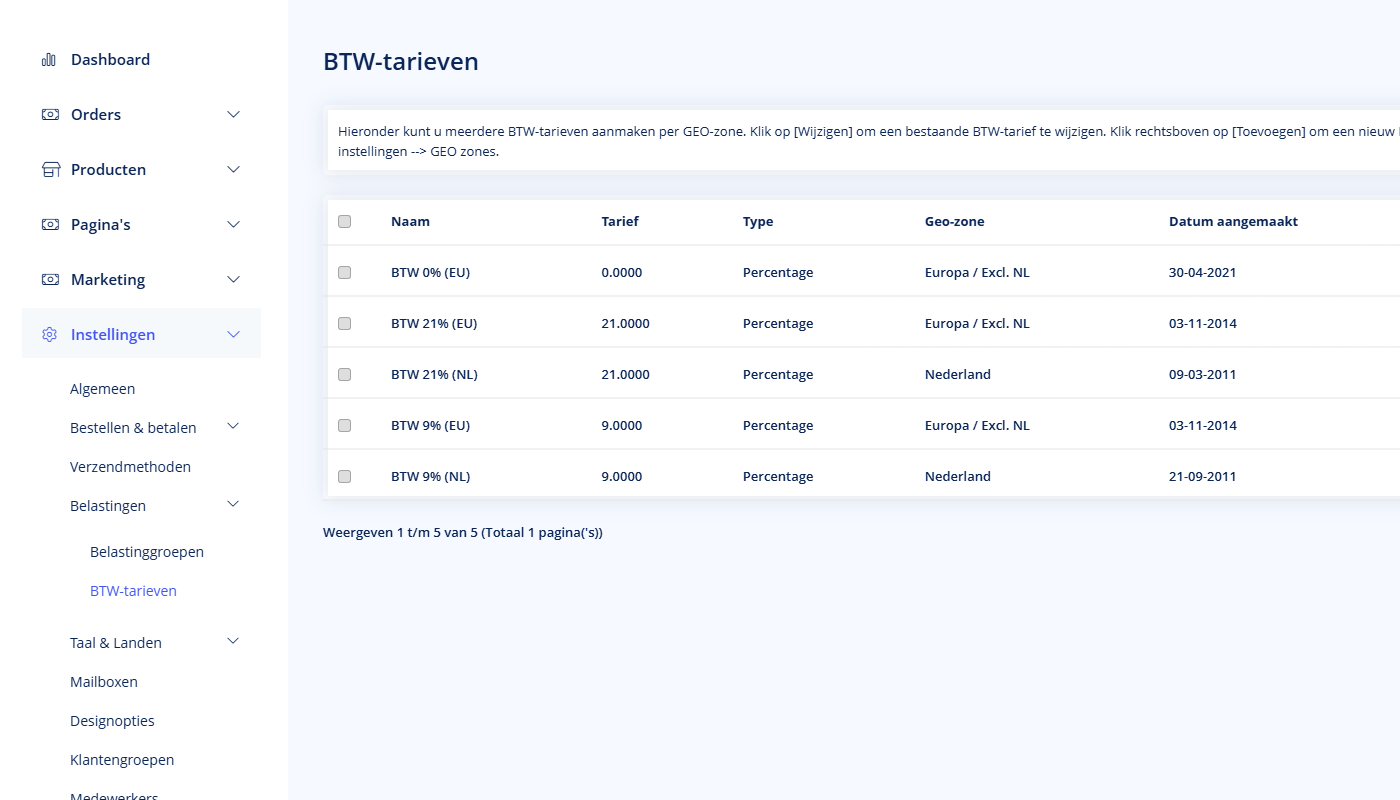Click the Orders package icon
This screenshot has width=1400, height=800.
[49, 114]
